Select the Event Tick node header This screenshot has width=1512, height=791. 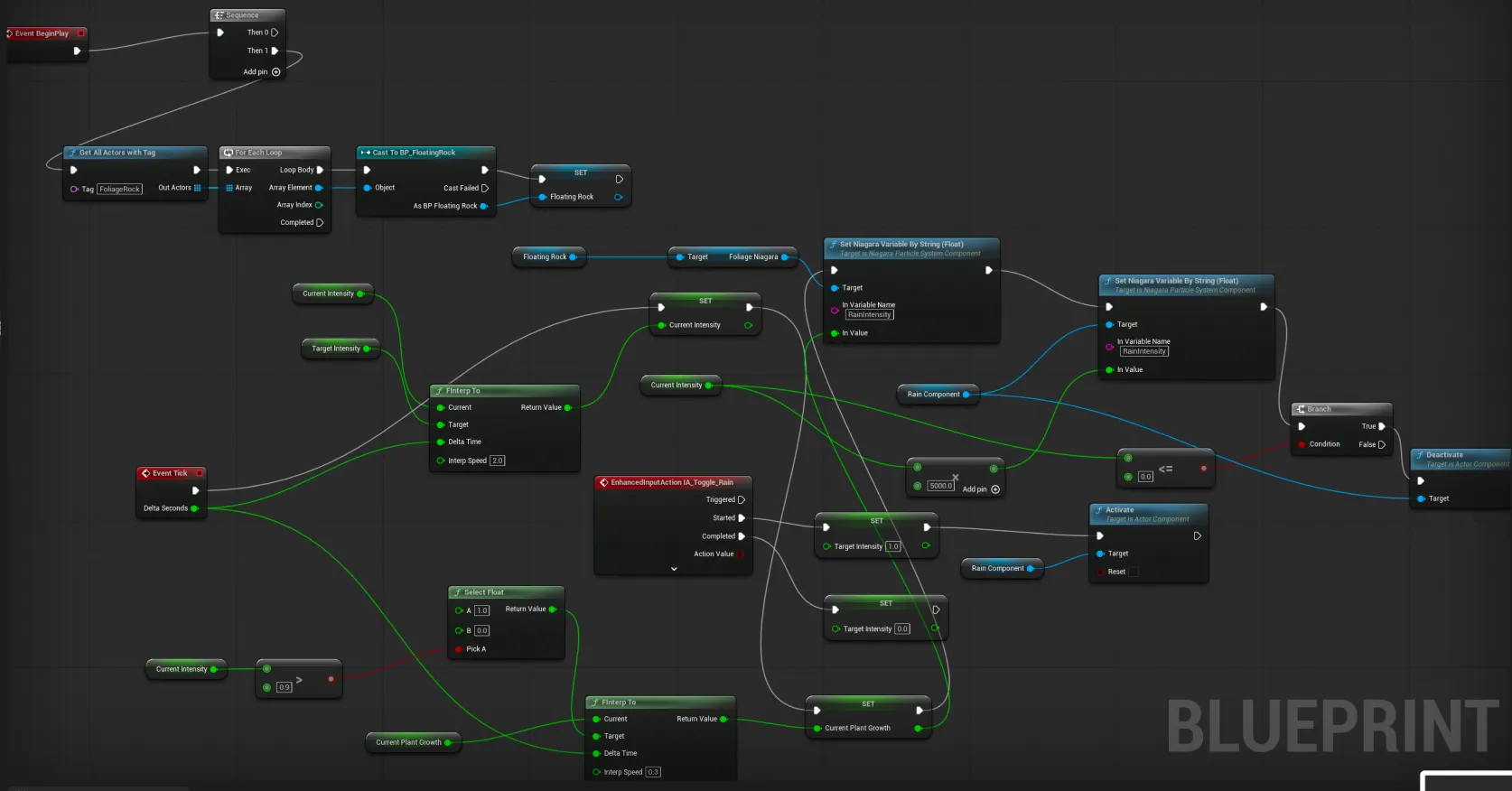pyautogui.click(x=172, y=473)
